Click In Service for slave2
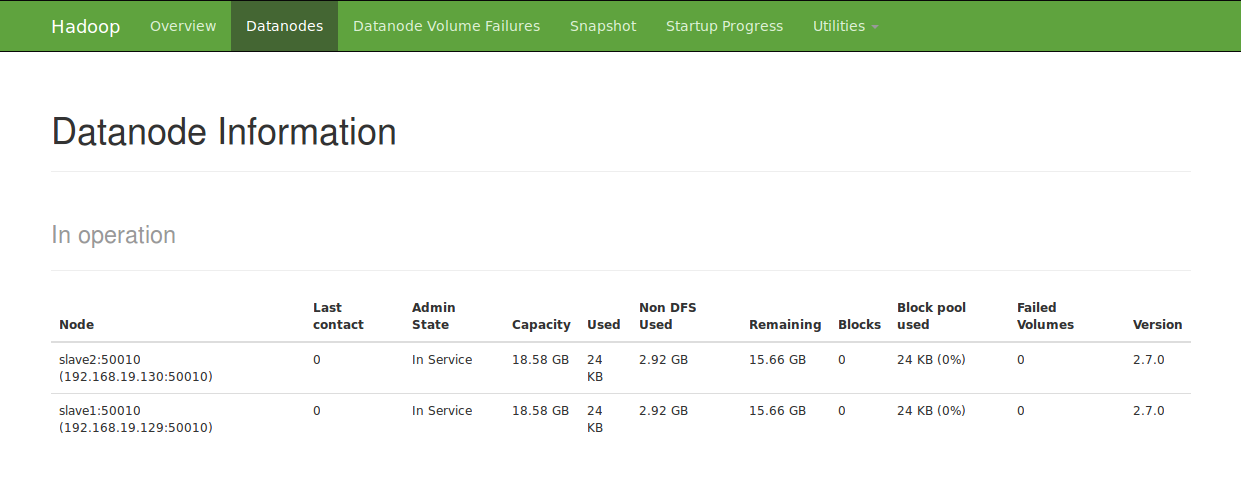 point(442,360)
